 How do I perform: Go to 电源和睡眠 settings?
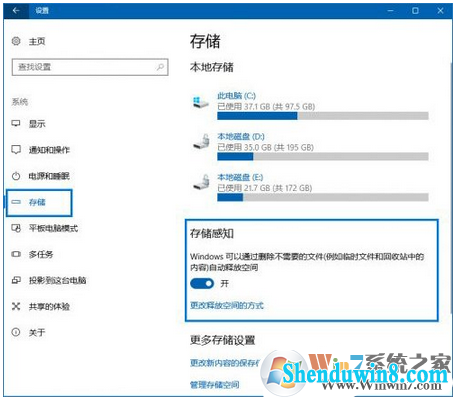49,176
